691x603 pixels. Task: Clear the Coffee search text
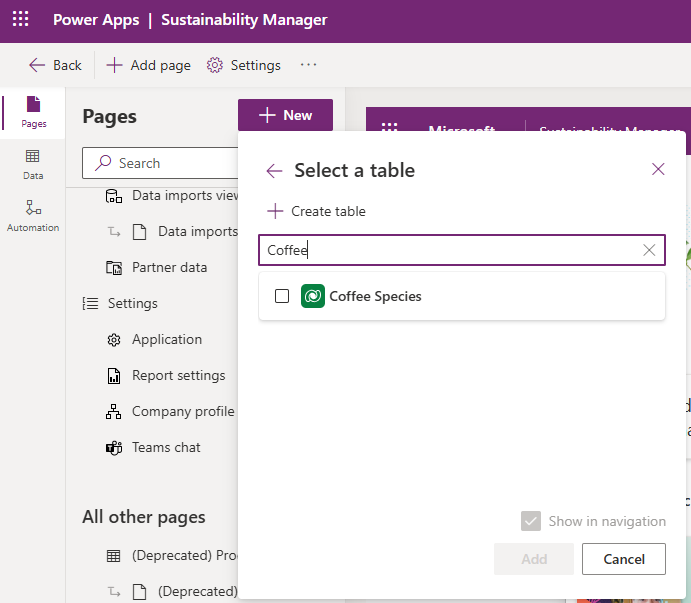click(649, 250)
